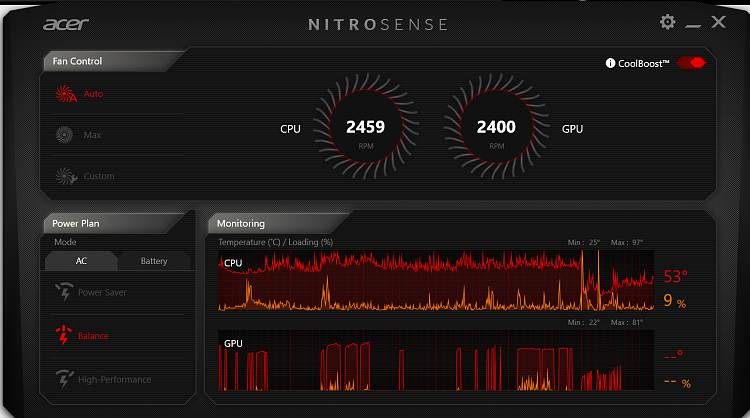
Task: Toggle the CoolBoost switch off
Action: [691, 63]
